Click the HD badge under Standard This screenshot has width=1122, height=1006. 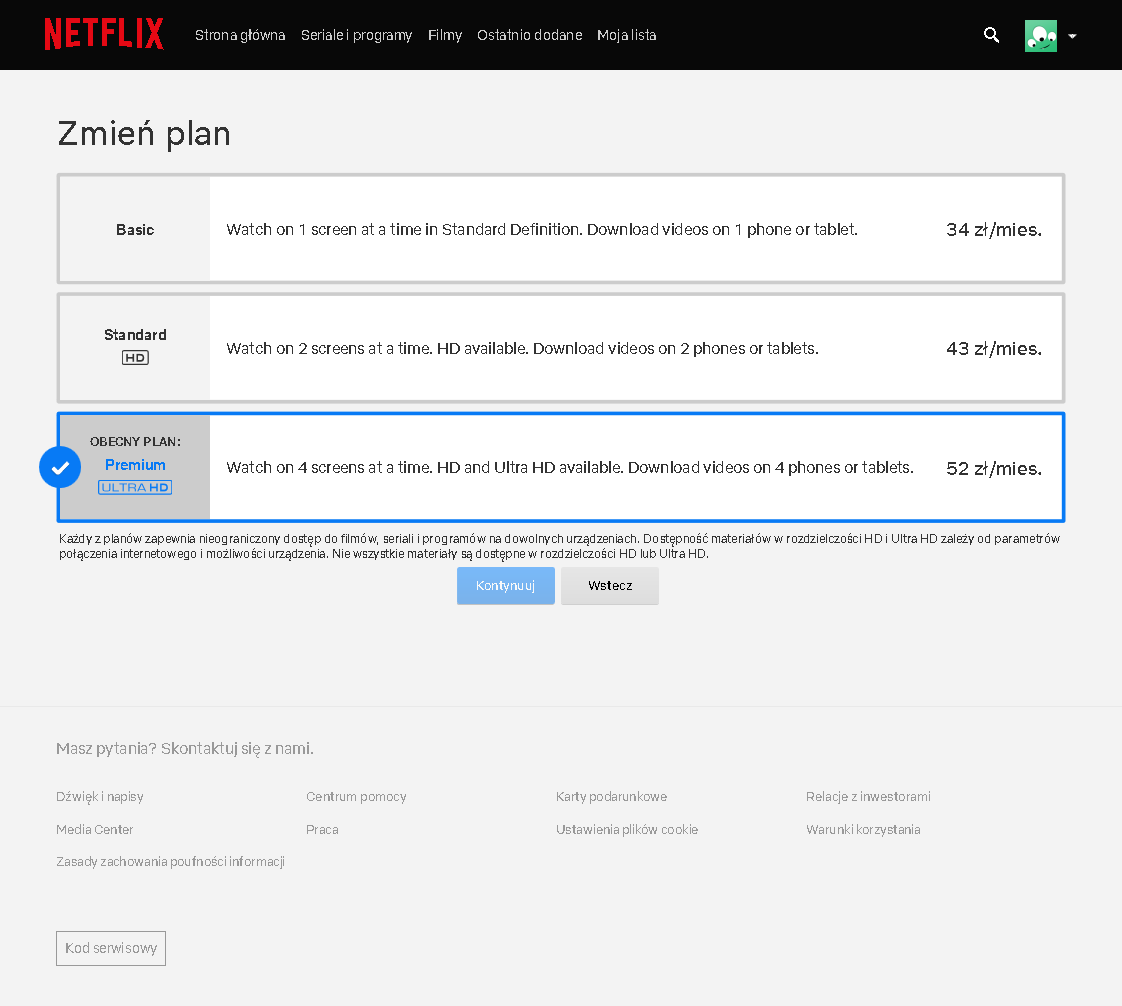click(x=135, y=357)
